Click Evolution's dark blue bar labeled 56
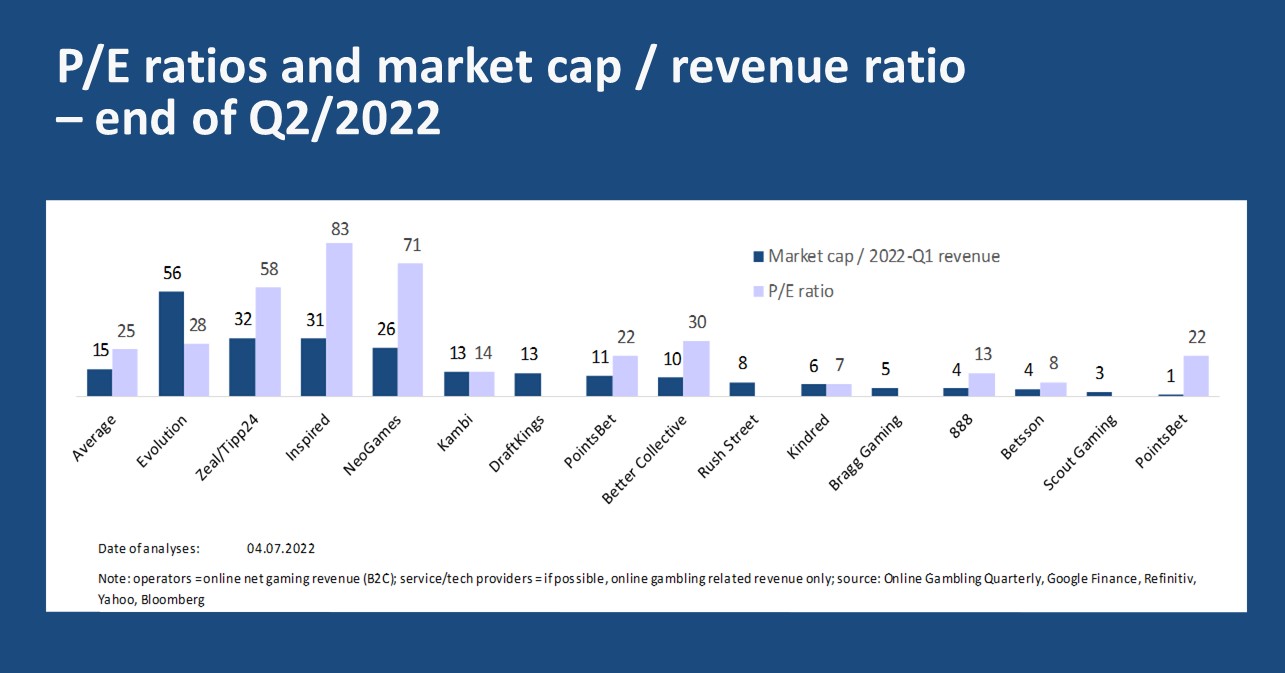The height and width of the screenshot is (673, 1285). coord(171,344)
